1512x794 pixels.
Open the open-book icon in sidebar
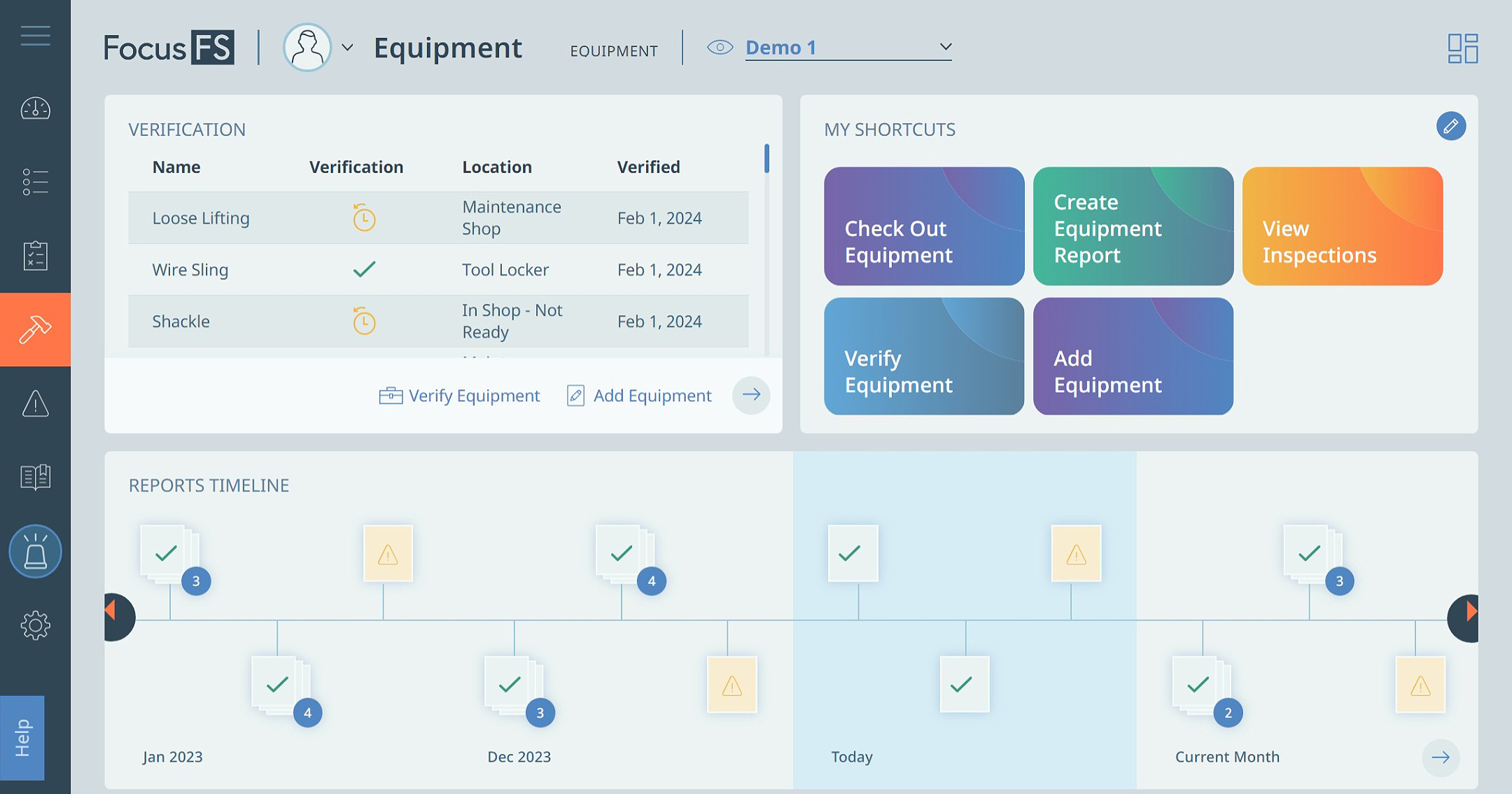click(35, 477)
